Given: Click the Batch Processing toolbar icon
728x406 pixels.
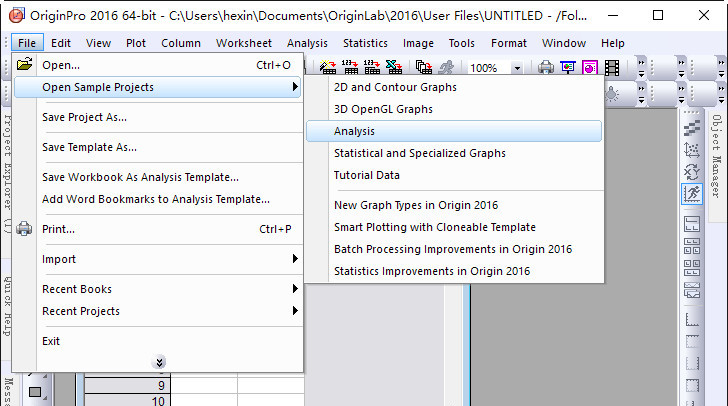Looking at the screenshot, I should point(423,67).
